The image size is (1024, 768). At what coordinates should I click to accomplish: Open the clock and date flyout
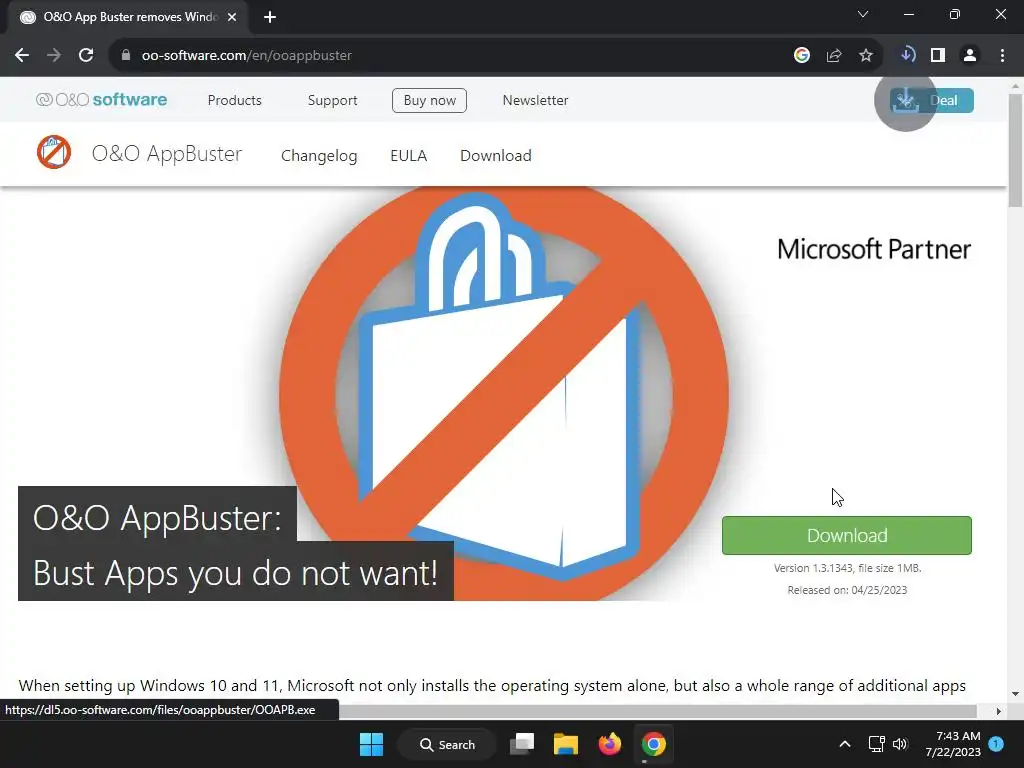[x=953, y=744]
